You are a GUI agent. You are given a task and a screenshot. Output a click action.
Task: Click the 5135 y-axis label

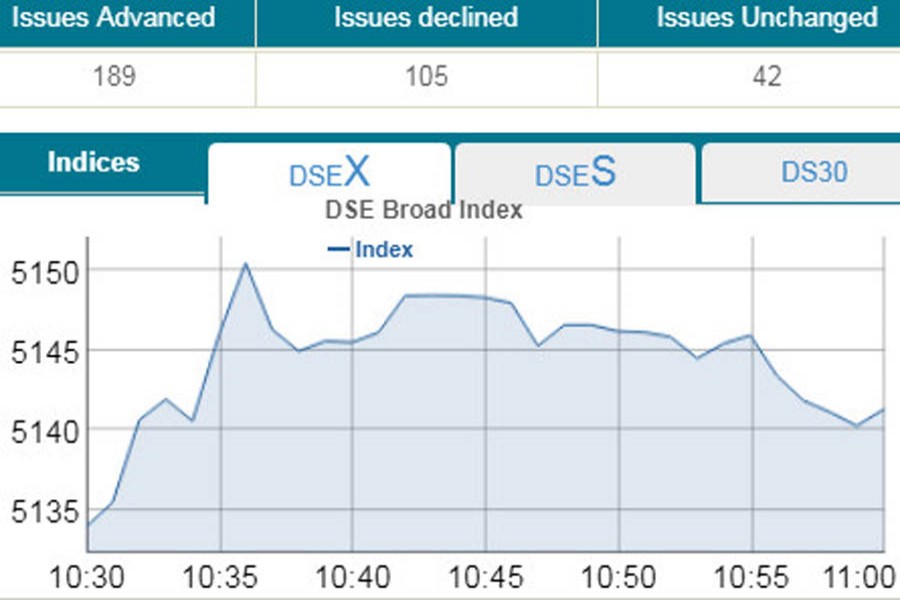(38, 513)
